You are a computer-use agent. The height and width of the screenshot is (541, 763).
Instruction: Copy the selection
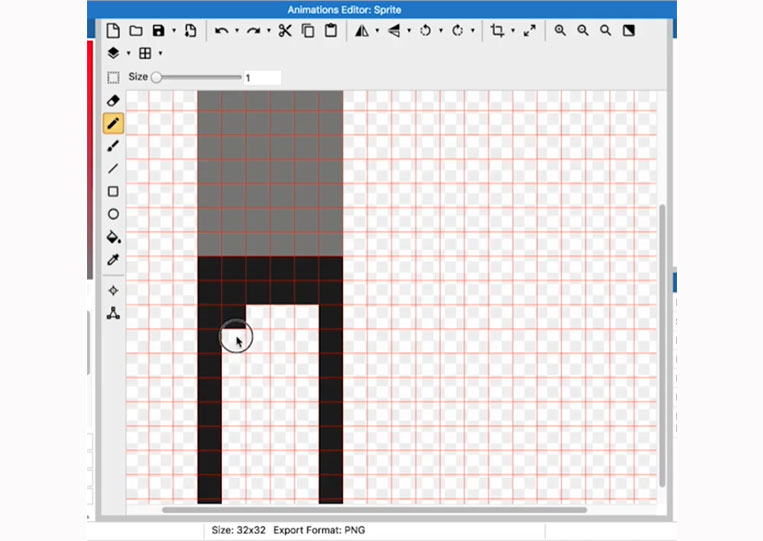coord(308,31)
